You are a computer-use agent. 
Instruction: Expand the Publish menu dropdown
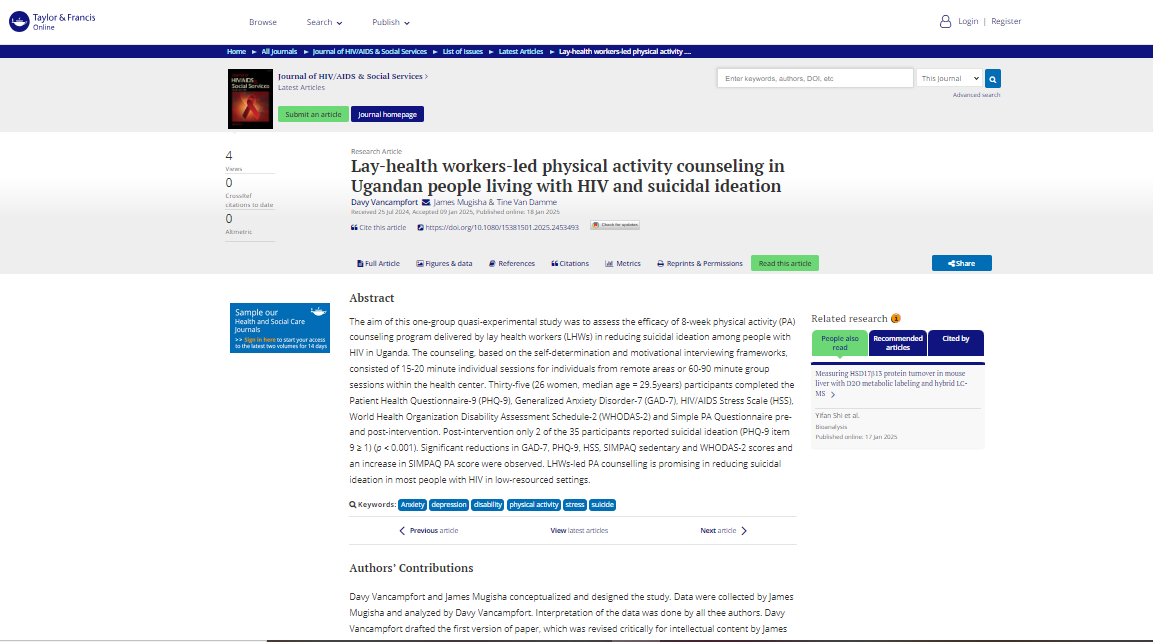pos(390,22)
